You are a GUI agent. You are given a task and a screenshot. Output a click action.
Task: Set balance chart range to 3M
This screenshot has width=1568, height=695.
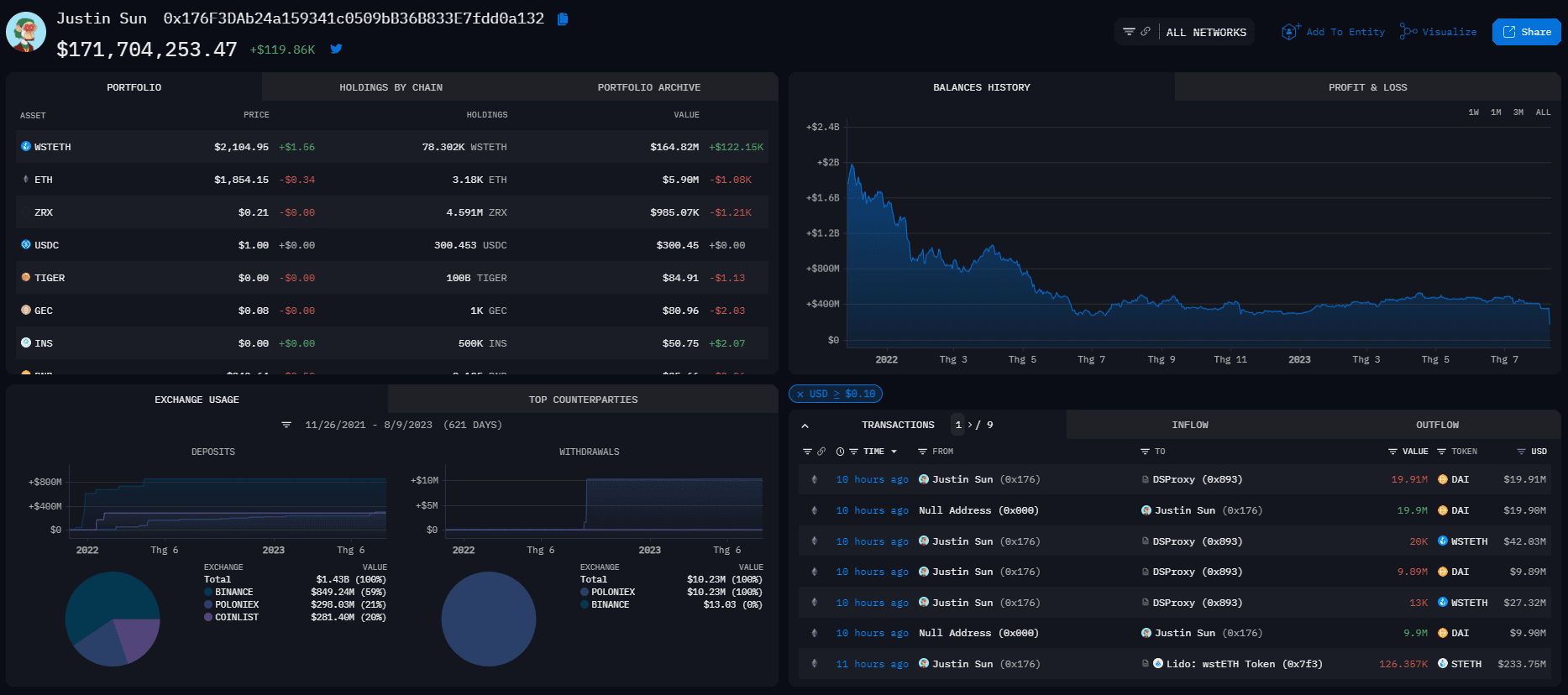pos(1518,112)
